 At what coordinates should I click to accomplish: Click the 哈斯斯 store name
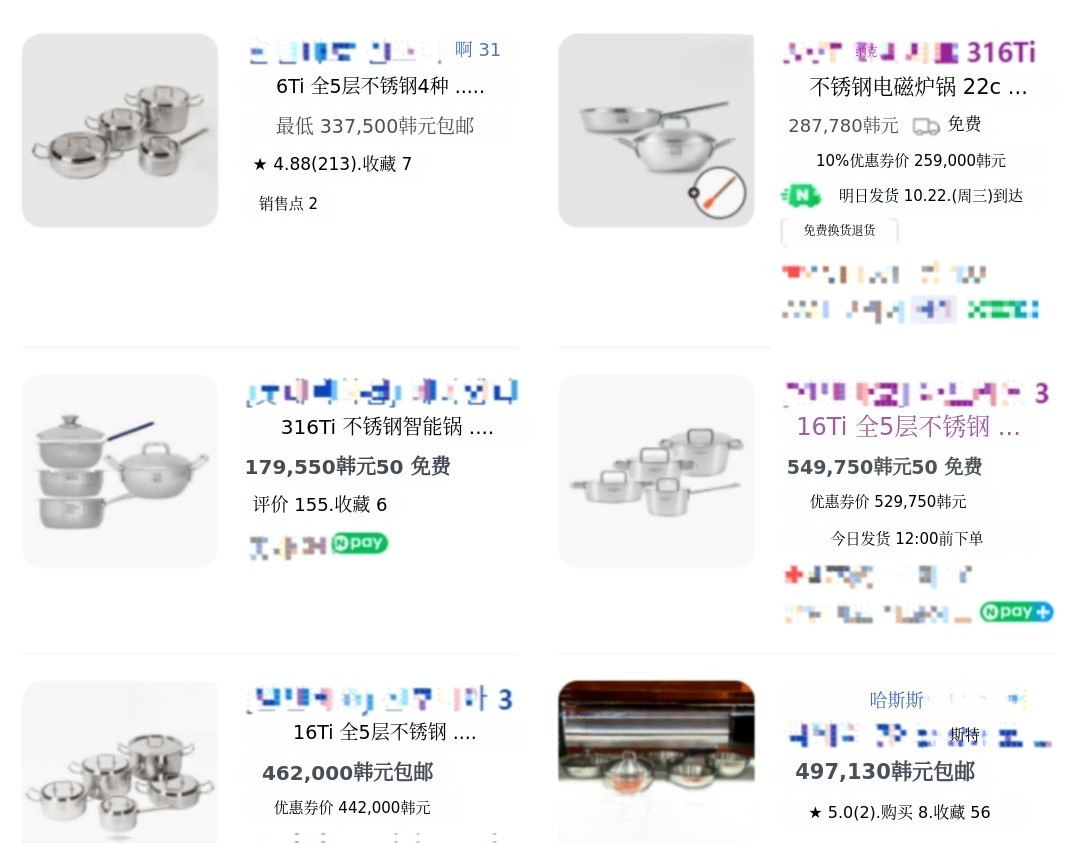point(896,700)
